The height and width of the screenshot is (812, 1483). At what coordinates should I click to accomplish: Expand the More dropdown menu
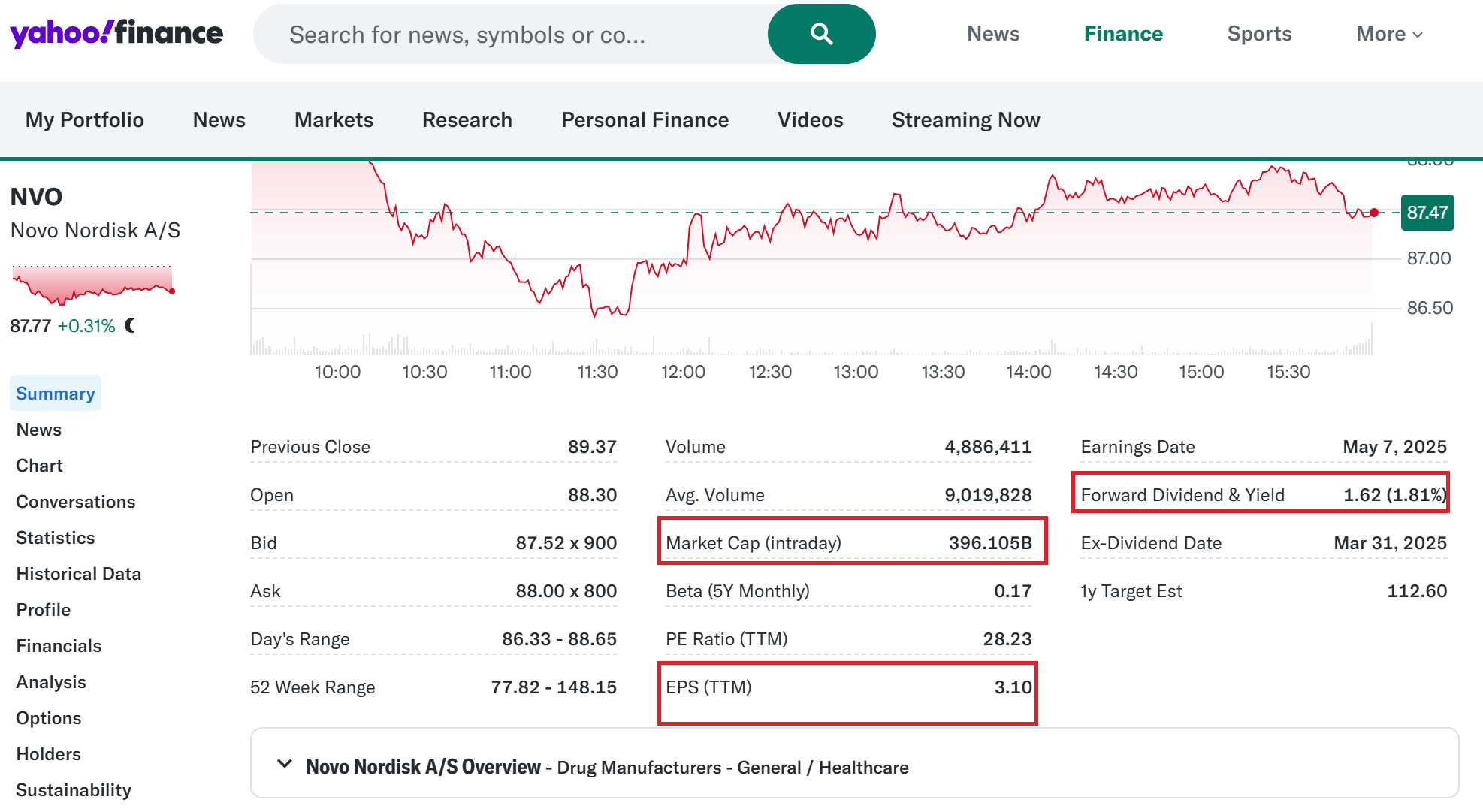click(x=1388, y=34)
